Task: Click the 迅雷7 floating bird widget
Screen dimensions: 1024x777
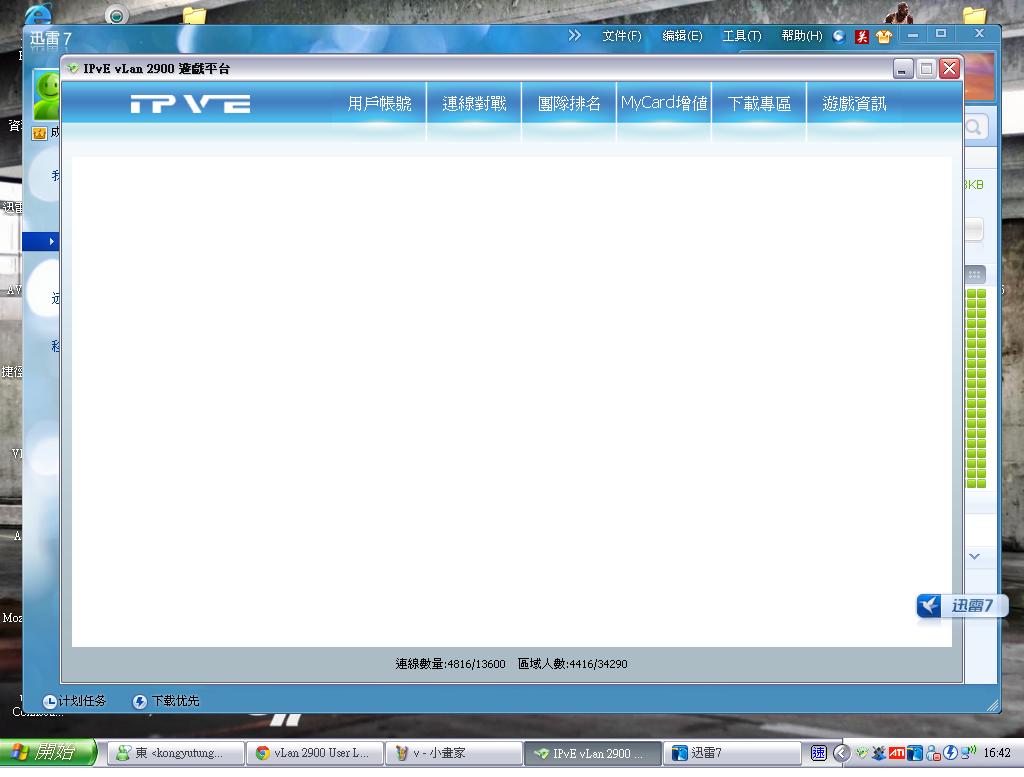Action: (x=962, y=605)
